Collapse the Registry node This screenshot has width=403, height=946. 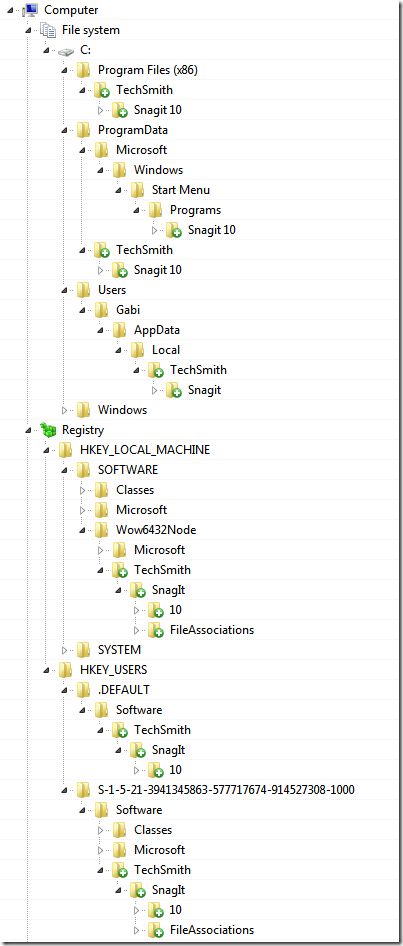pyautogui.click(x=29, y=431)
